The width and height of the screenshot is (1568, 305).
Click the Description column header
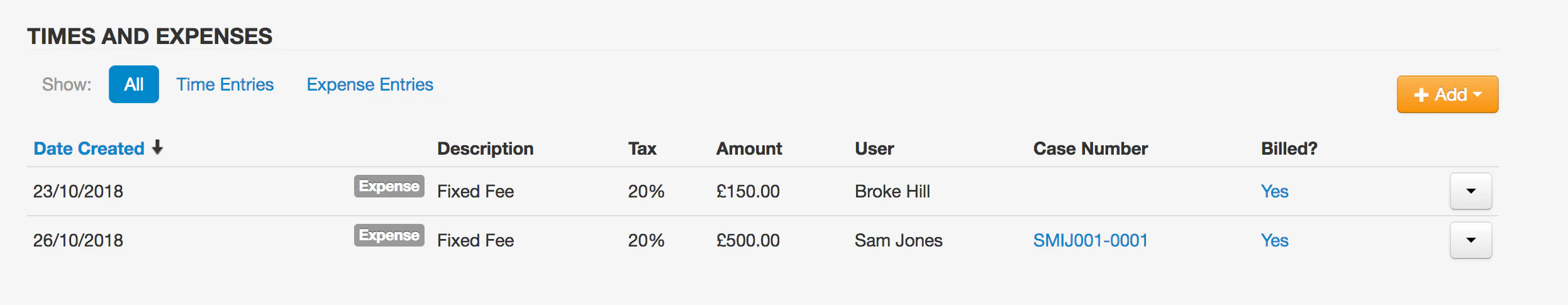(485, 148)
